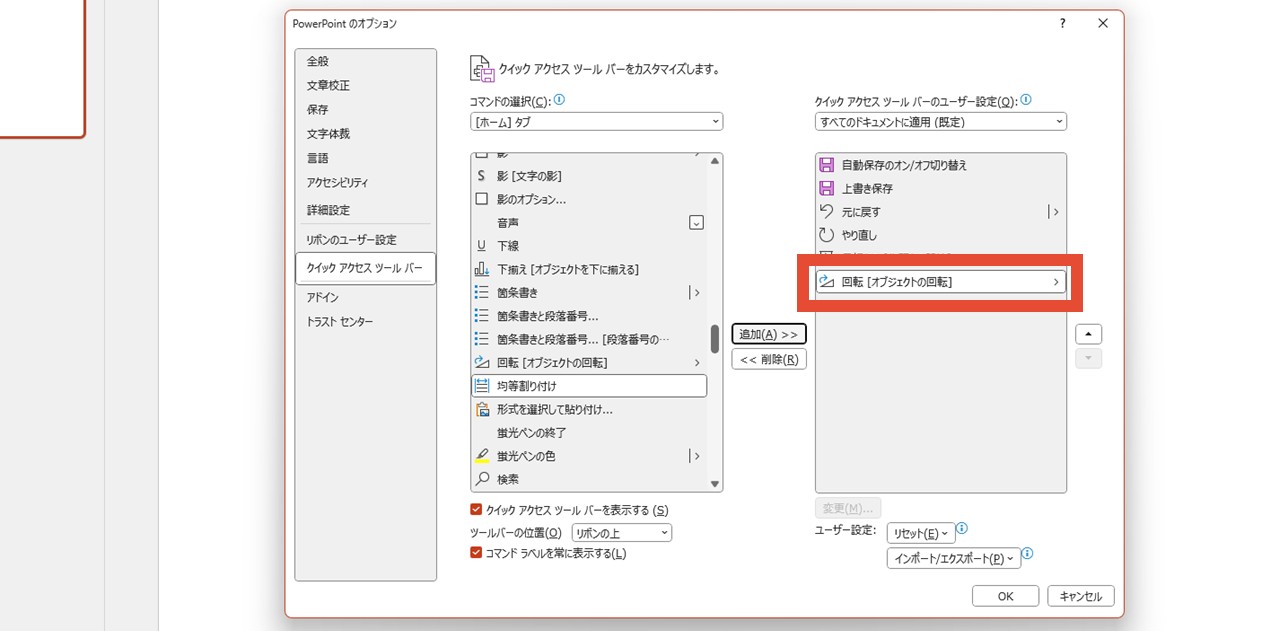Disable コマンド ラベルを常に表示する checkbox
The height and width of the screenshot is (631, 1280).
tap(477, 552)
